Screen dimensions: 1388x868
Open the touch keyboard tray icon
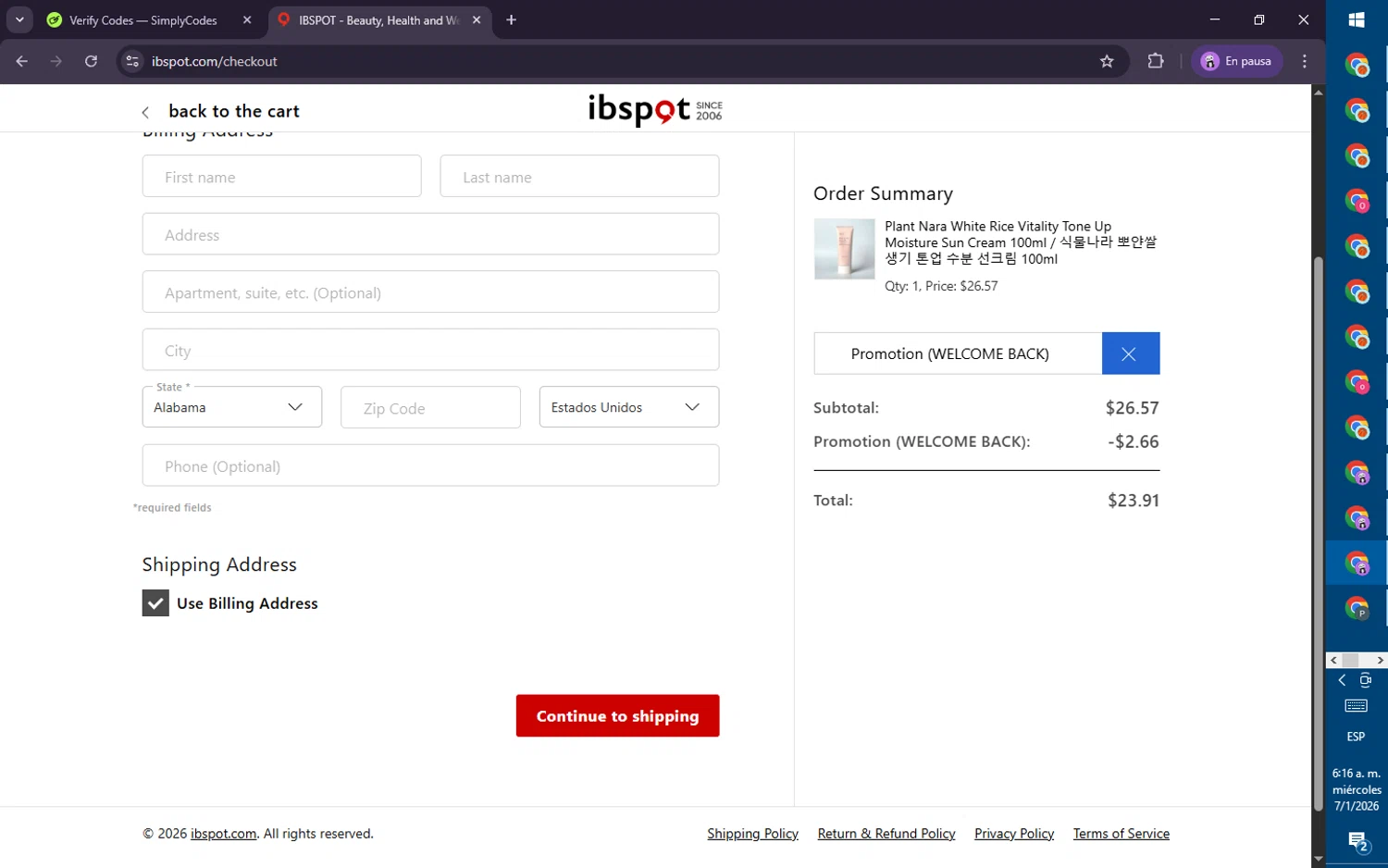click(1357, 706)
